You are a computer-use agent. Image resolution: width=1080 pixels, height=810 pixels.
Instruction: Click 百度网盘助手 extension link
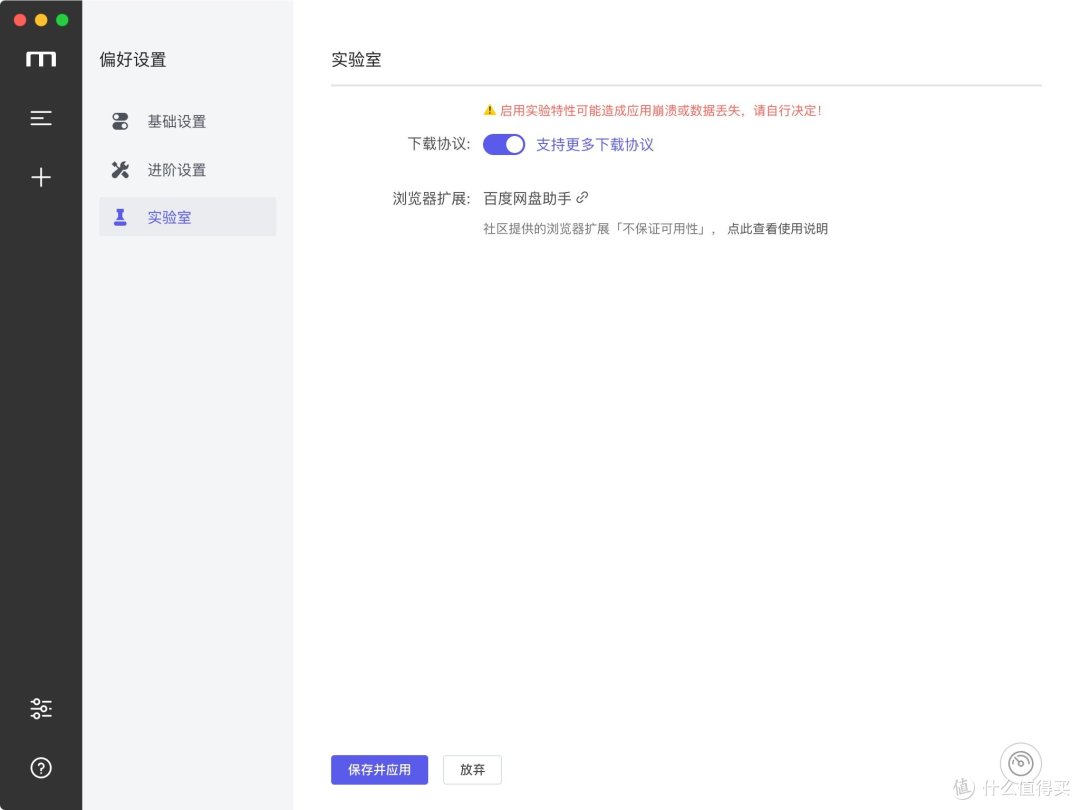(527, 198)
